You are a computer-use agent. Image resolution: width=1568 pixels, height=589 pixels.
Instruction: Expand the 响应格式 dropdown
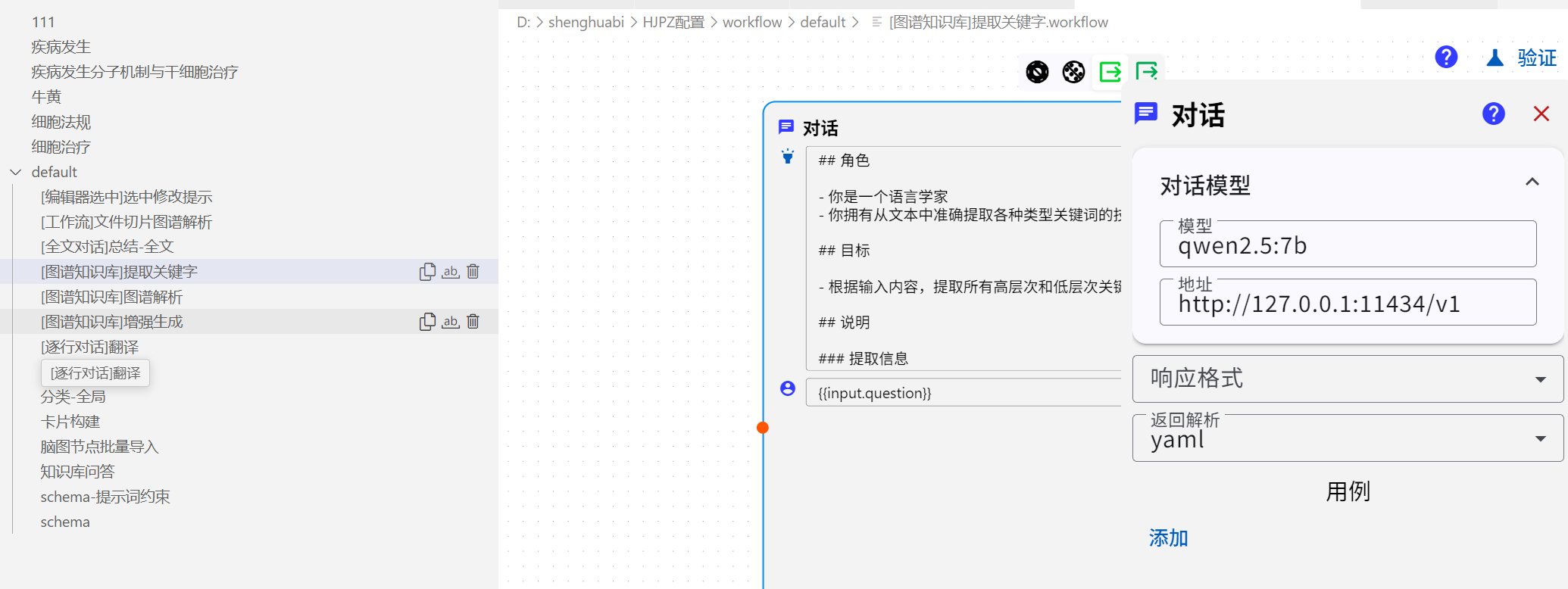coord(1540,379)
